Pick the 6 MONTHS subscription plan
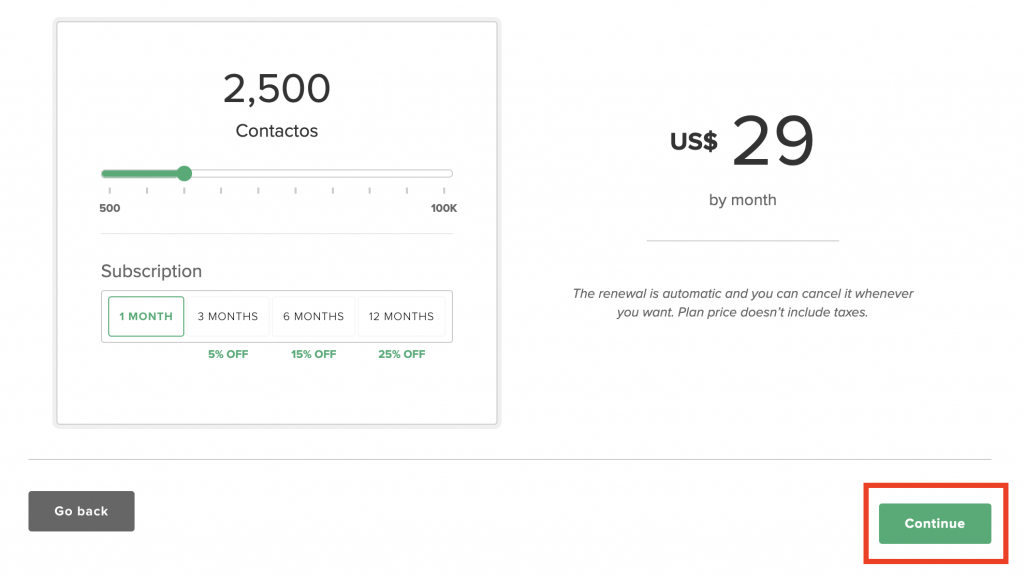This screenshot has height=576, width=1024. point(313,316)
